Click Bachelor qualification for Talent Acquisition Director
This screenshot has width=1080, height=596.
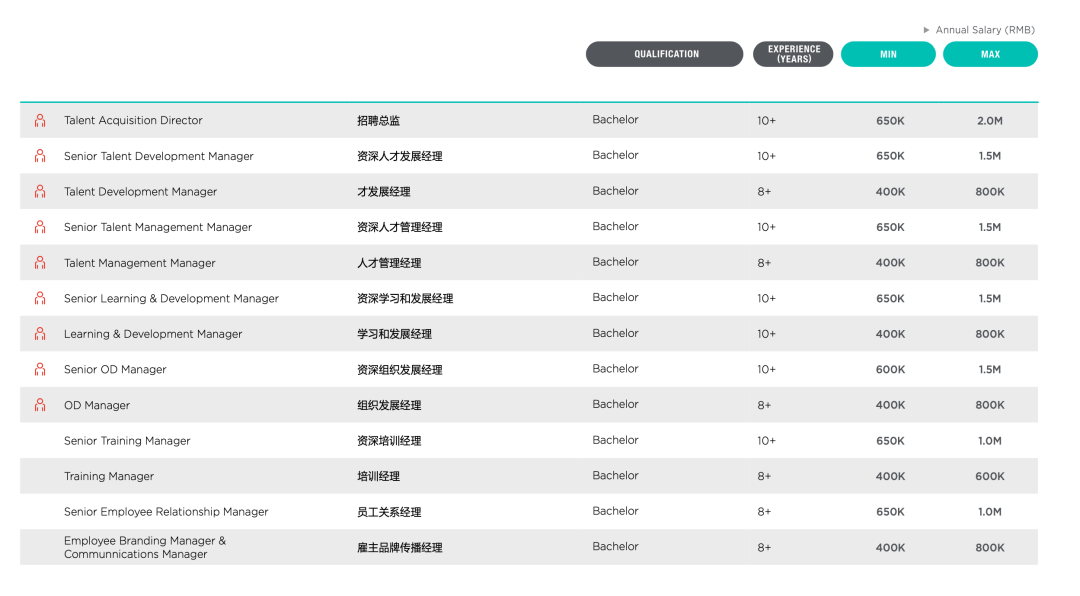pyautogui.click(x=615, y=120)
